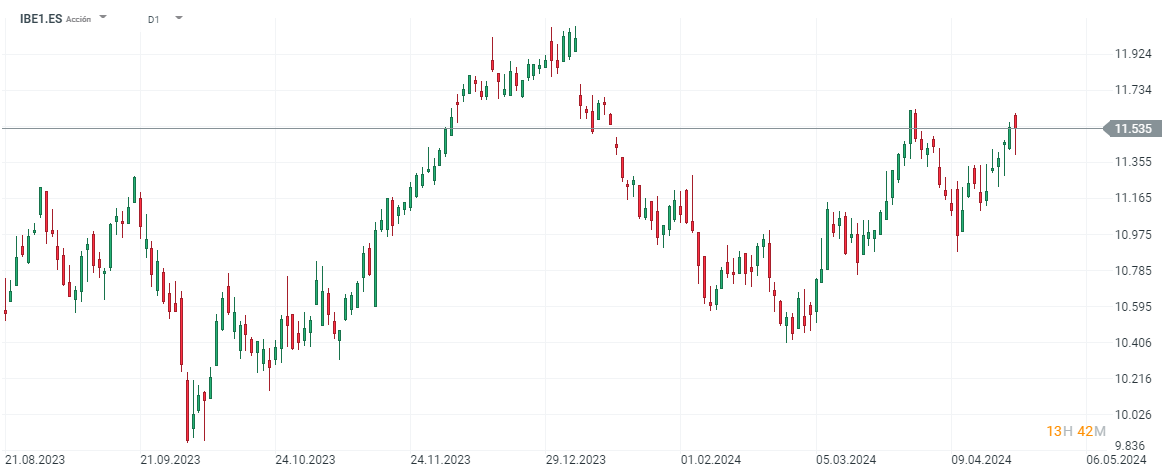This screenshot has height=476, width=1175.
Task: Select the 05.03.2024 date label
Action: pyautogui.click(x=846, y=459)
